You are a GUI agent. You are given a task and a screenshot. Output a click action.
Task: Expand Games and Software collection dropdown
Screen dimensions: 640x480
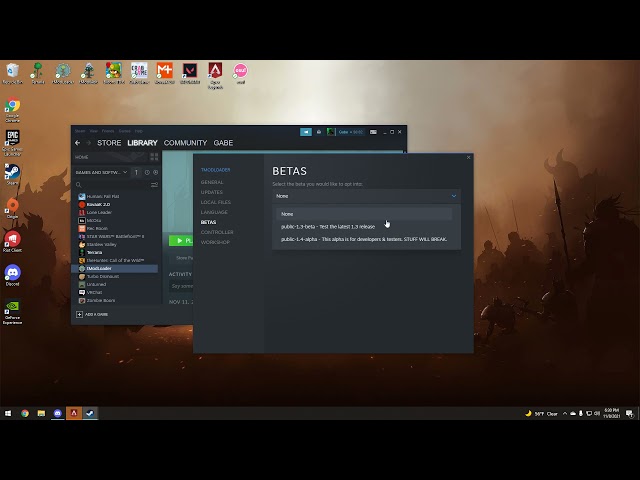102,172
